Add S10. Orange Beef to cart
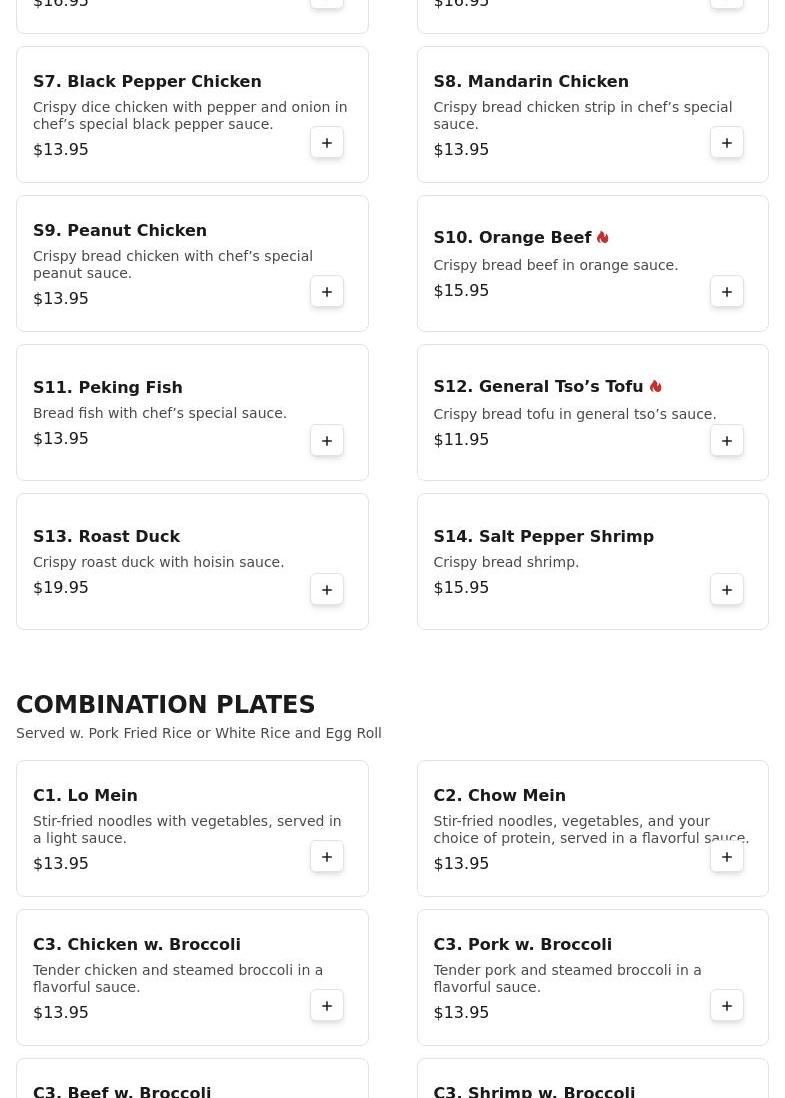This screenshot has height=1098, width=785. click(727, 292)
